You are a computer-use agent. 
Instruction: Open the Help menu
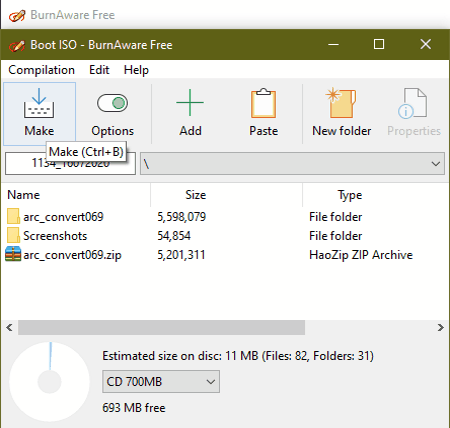click(136, 70)
